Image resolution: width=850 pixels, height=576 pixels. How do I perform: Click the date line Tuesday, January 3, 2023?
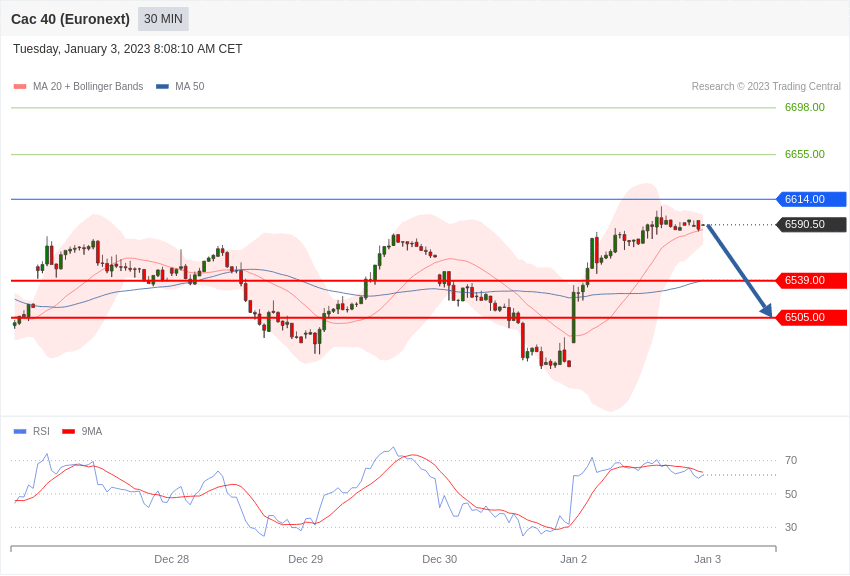point(127,49)
